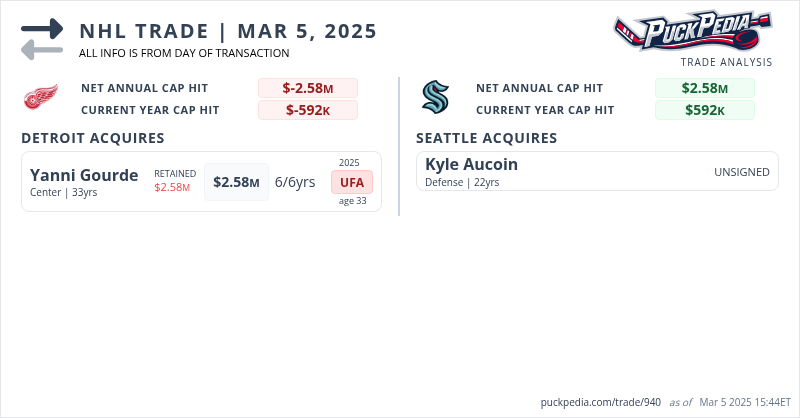
Task: Click Detroit net annual cap hit value
Action: point(307,88)
